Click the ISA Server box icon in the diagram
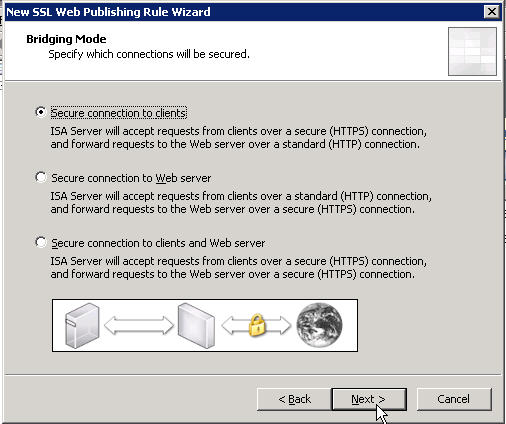This screenshot has height=424, width=506. (196, 325)
